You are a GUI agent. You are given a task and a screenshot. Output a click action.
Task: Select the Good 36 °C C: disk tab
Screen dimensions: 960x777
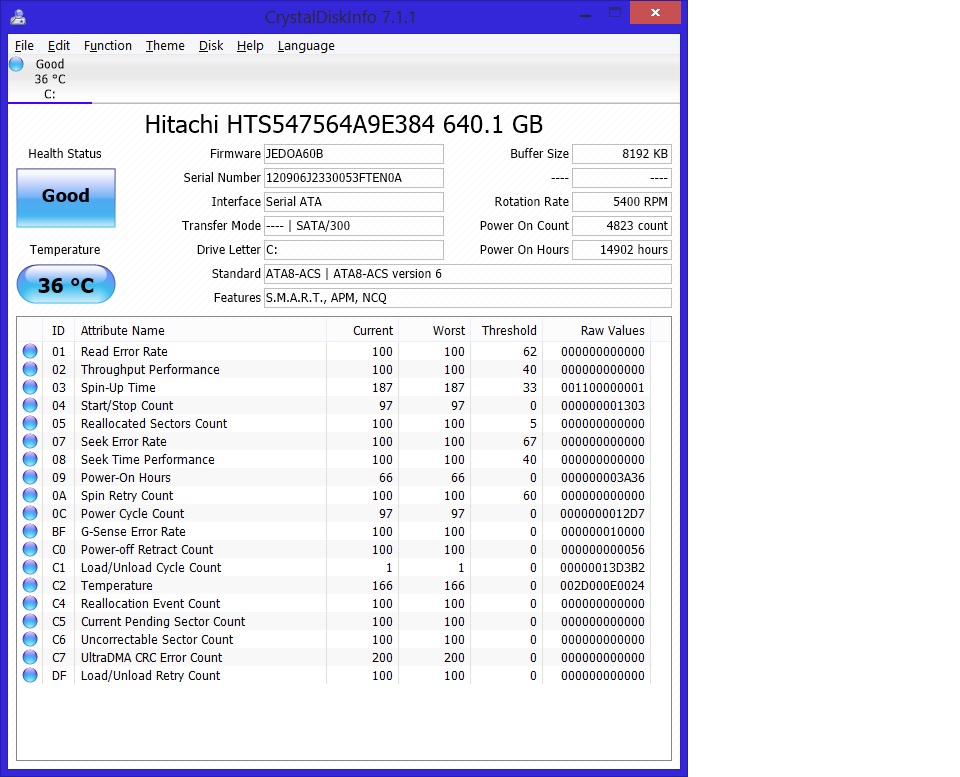coord(50,79)
